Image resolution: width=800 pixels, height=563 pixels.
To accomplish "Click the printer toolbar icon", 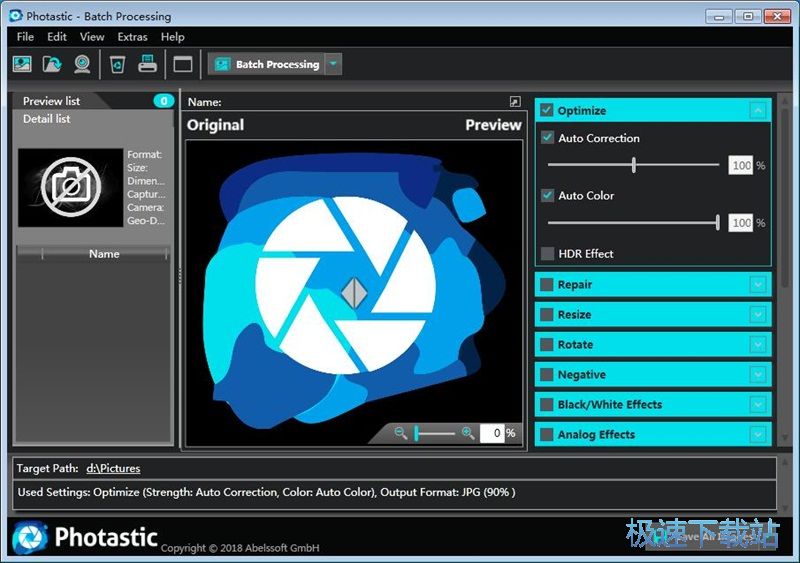I will pos(147,64).
